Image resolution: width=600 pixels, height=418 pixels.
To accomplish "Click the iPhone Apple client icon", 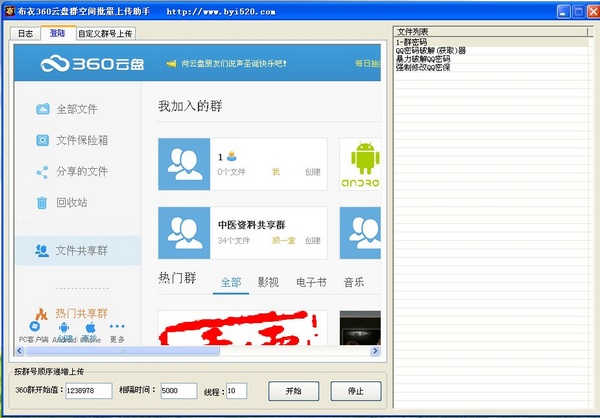I will (x=90, y=327).
